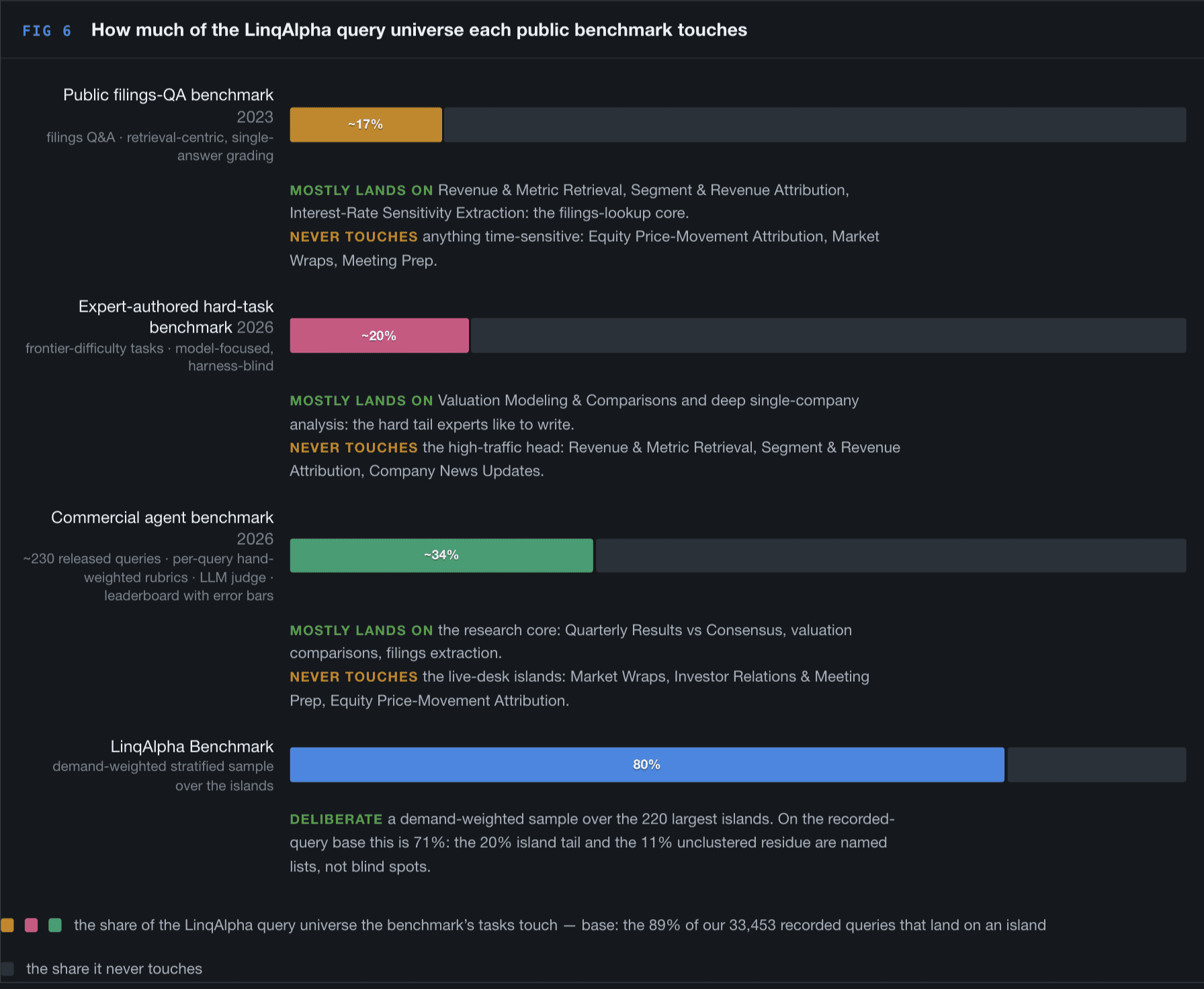Click the untouched gray portion of the filings-QA bar
This screenshot has width=1204, height=989.
[815, 124]
